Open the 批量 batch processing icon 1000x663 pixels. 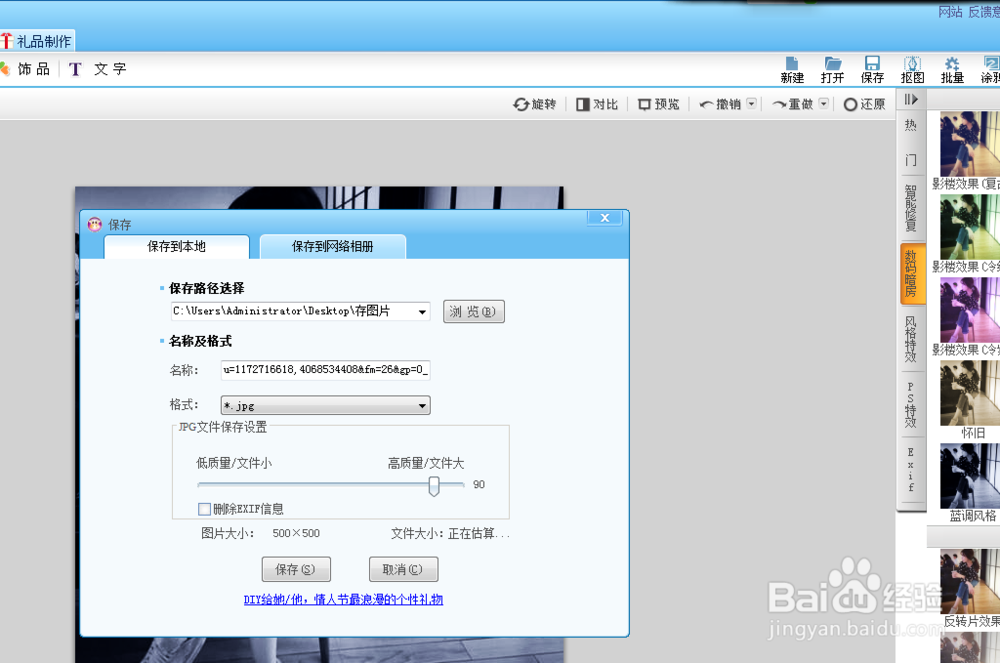click(952, 70)
